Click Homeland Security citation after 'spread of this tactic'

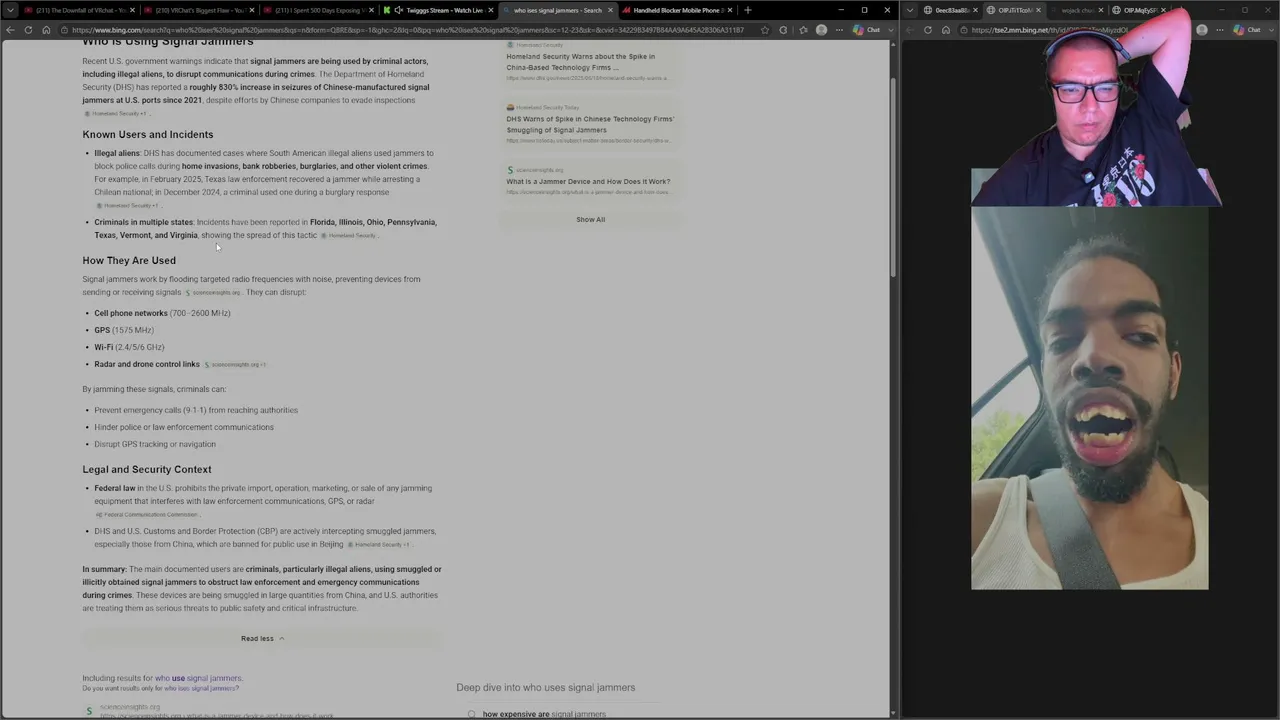(349, 236)
